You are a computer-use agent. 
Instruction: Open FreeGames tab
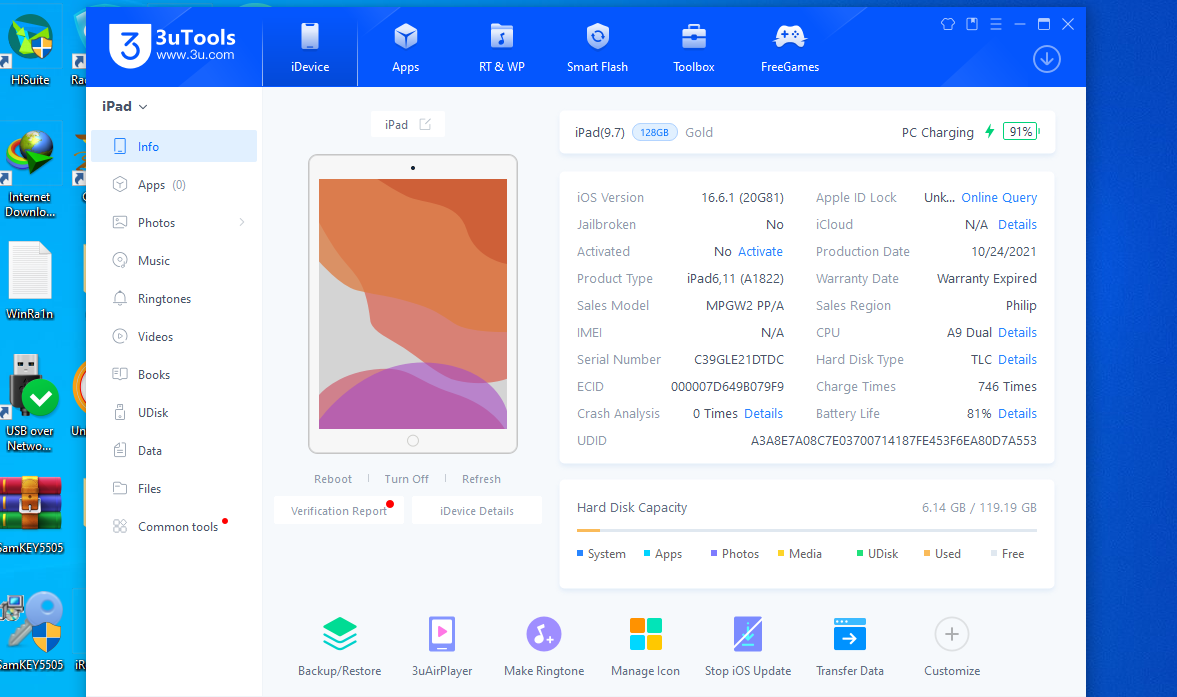pyautogui.click(x=790, y=48)
